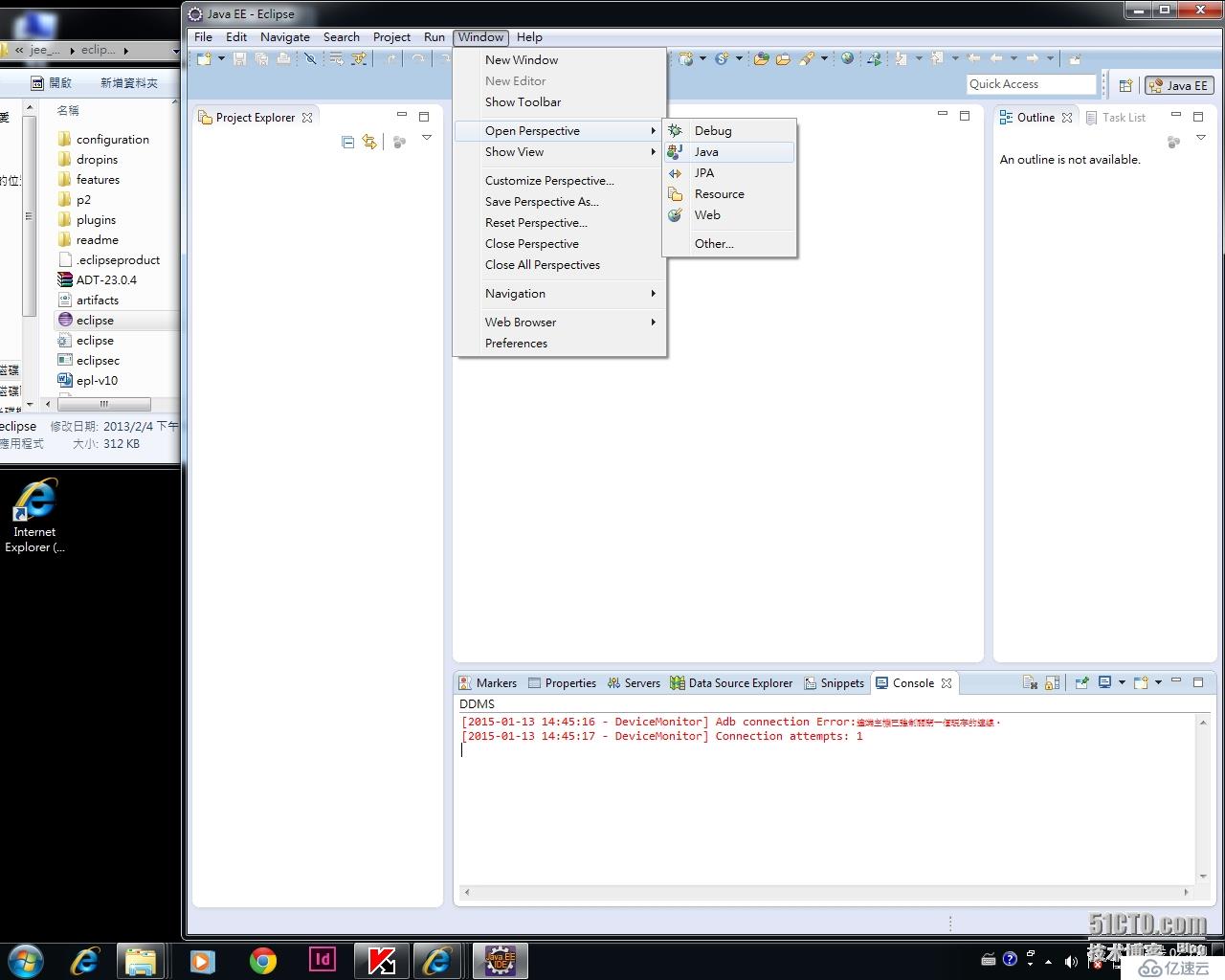Open the Project menu
Image resolution: width=1225 pixels, height=980 pixels.
(391, 37)
